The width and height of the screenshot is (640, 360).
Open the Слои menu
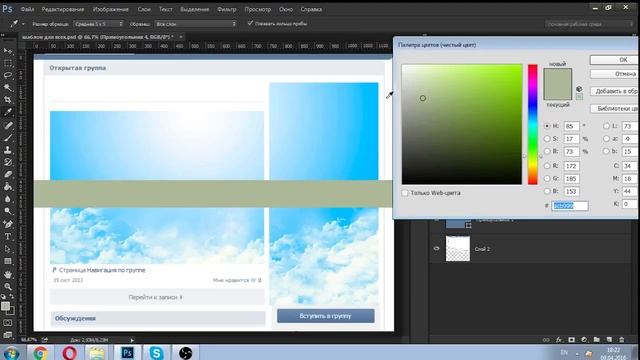click(144, 9)
